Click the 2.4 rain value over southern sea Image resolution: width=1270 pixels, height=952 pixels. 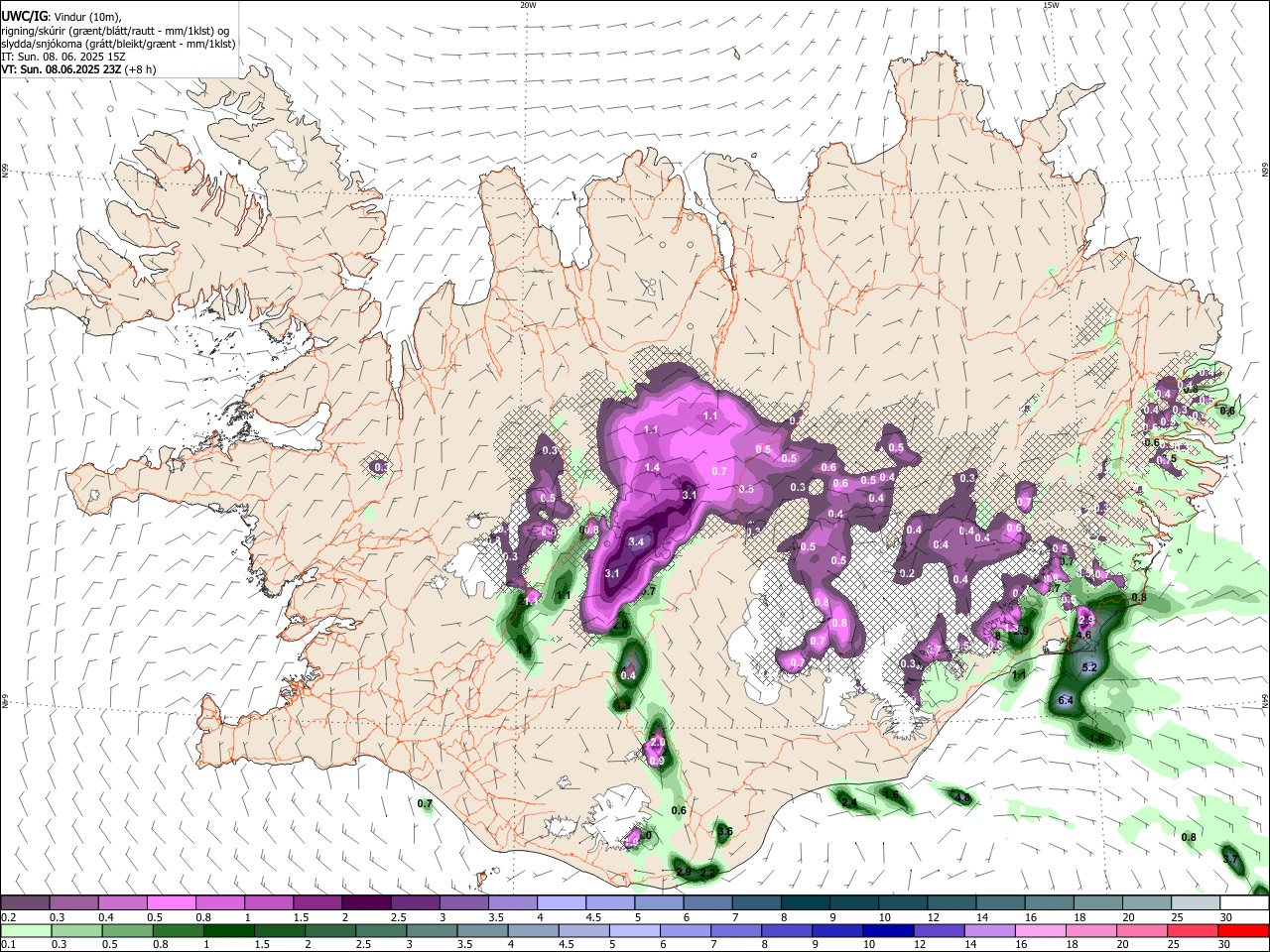coord(849,801)
